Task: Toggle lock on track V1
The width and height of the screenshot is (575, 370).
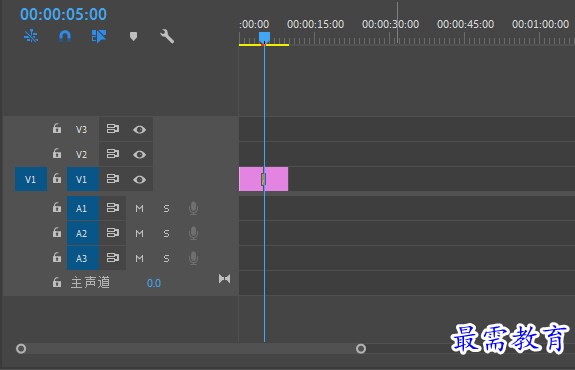Action: click(x=56, y=179)
